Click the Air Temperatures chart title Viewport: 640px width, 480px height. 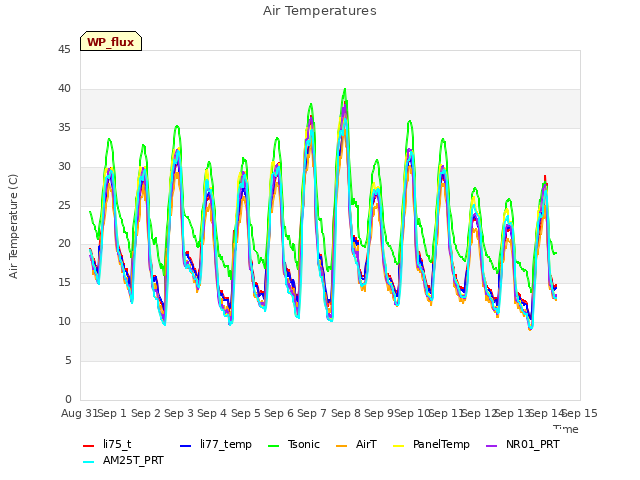coord(320,11)
